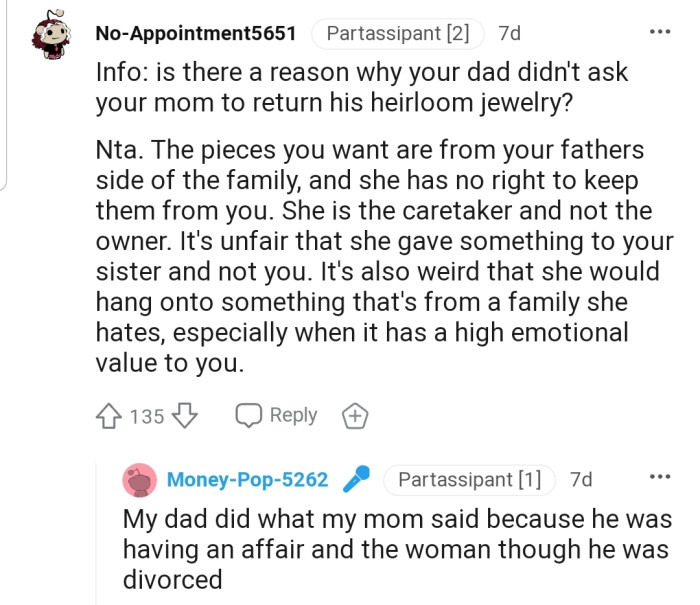Open options menu for top comment
Viewport: 700px width, 605px height.
click(660, 31)
